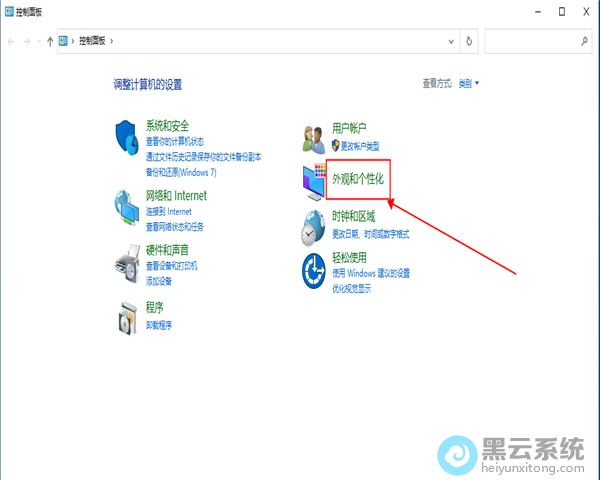Click the System and Security shield icon
The image size is (600, 480).
127,134
